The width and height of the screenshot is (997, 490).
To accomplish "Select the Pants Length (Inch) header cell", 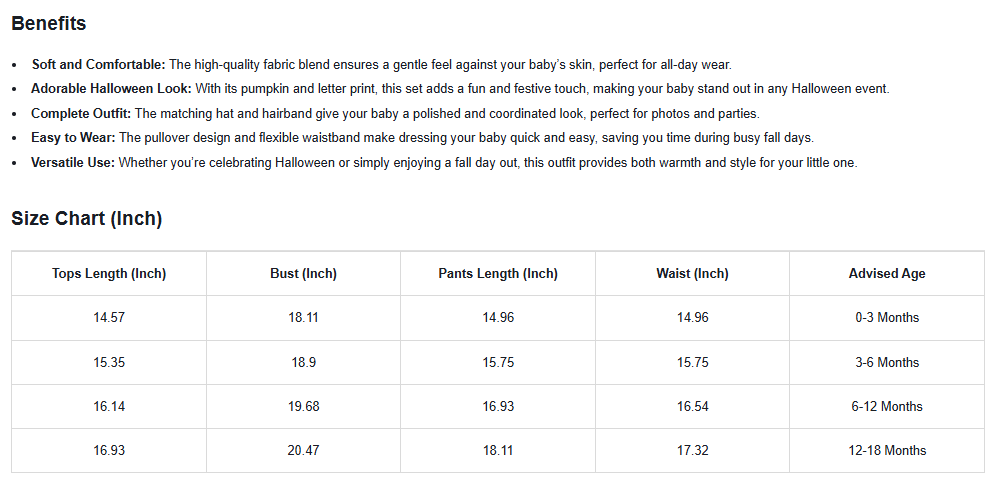I will click(x=498, y=273).
